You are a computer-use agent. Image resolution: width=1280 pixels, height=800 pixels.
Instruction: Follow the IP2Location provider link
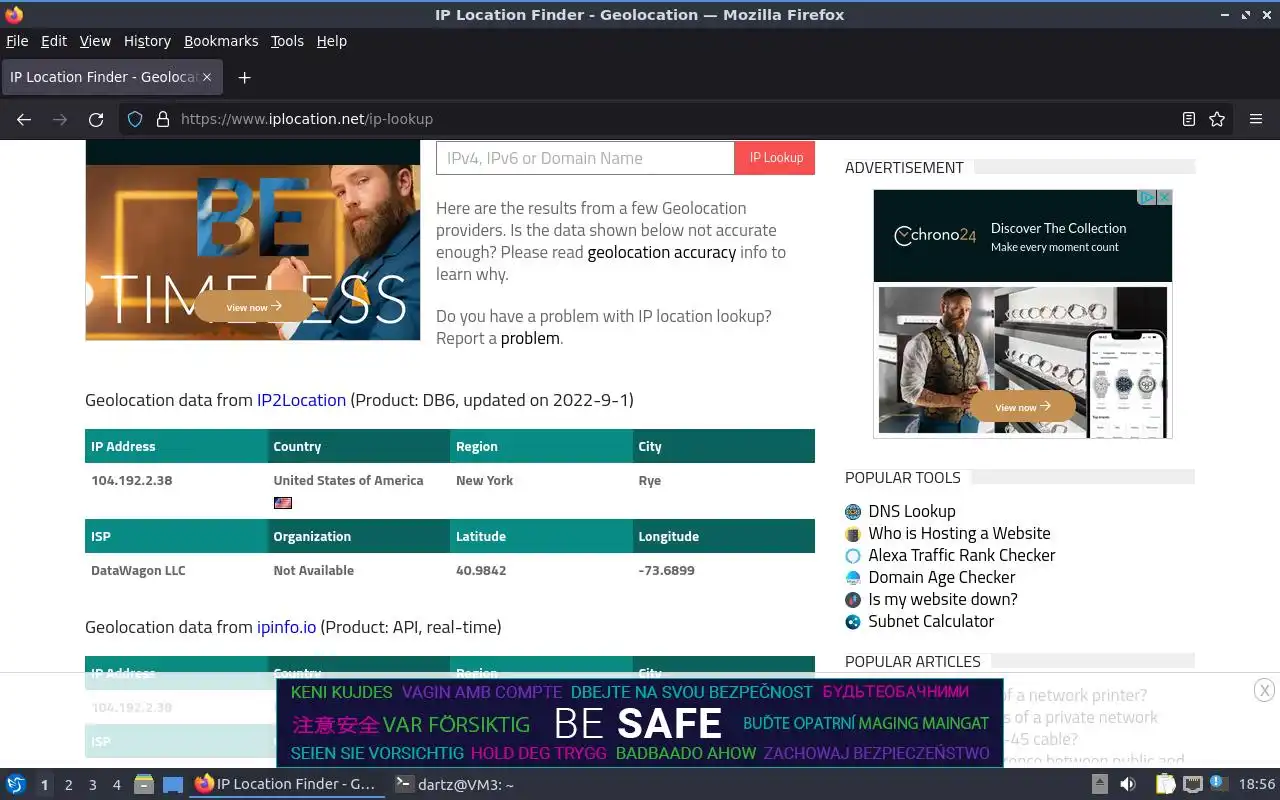point(301,400)
